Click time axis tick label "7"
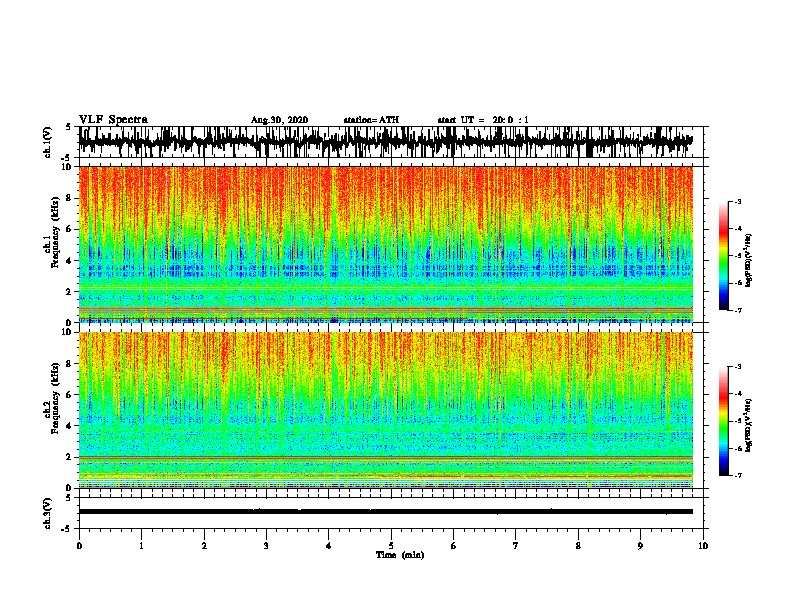This screenshot has height=612, width=792. [516, 546]
